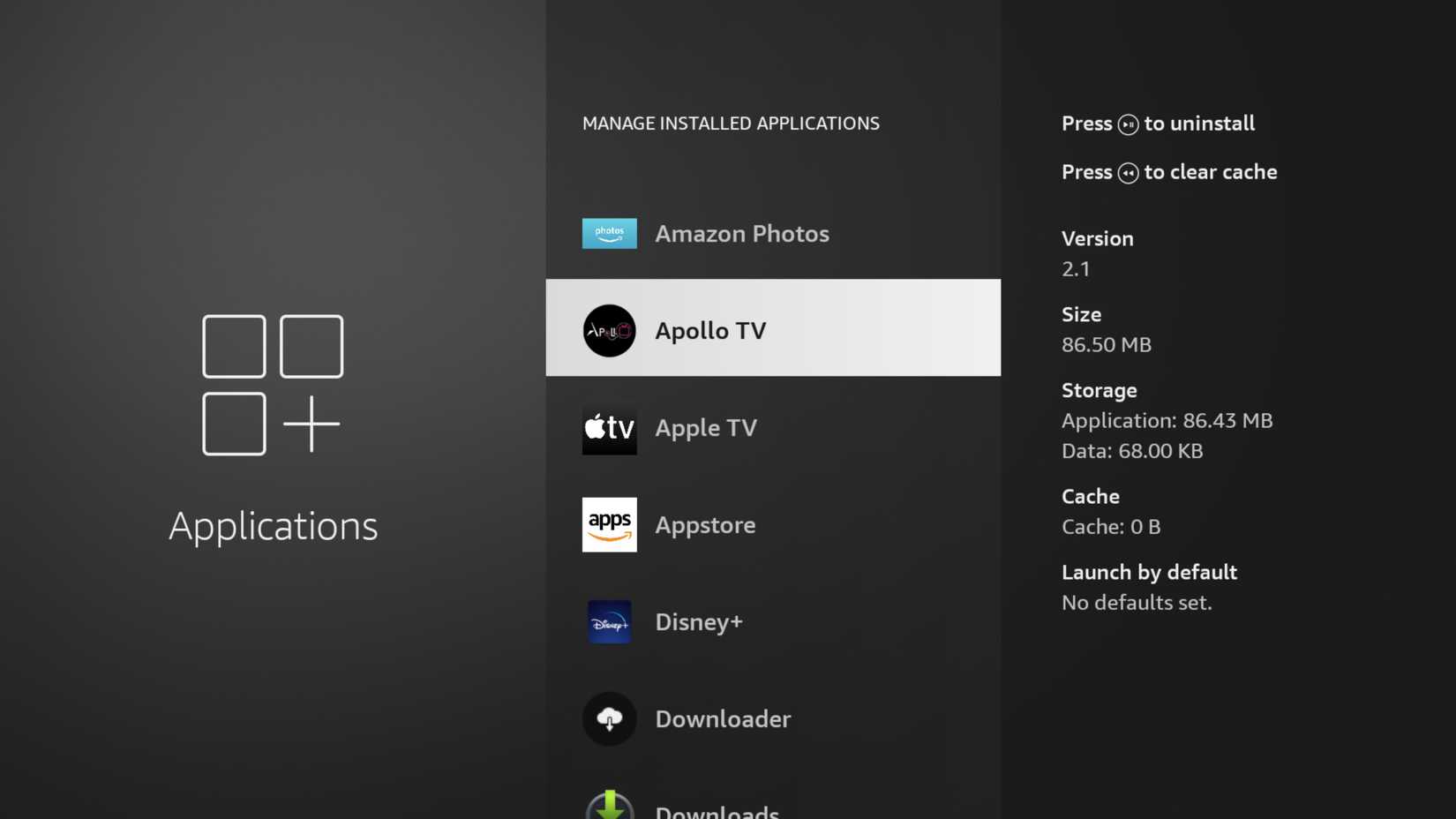Image resolution: width=1456 pixels, height=819 pixels.
Task: Choose Apple TV from the app list
Action: [x=705, y=428]
